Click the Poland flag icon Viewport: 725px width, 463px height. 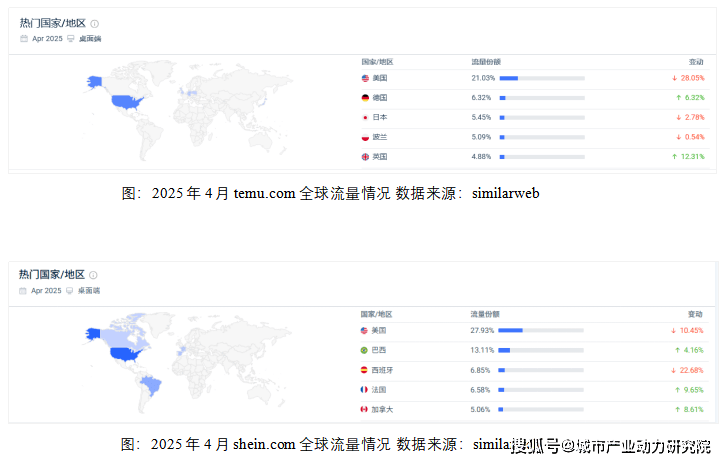[365, 137]
